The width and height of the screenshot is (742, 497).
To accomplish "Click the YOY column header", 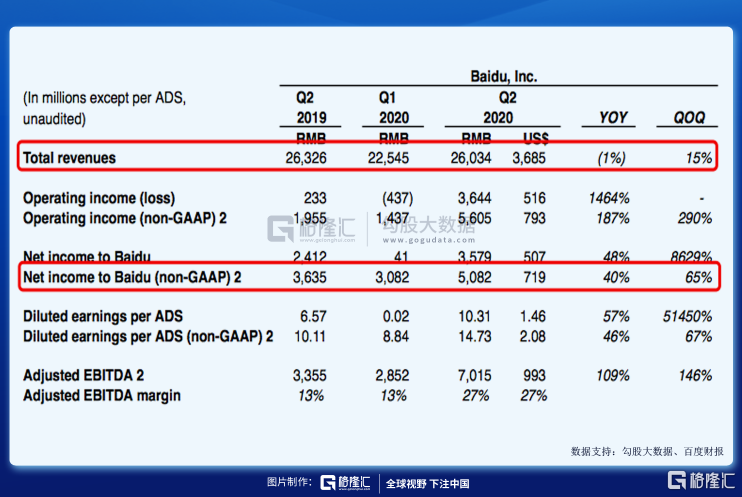I will 613,118.
